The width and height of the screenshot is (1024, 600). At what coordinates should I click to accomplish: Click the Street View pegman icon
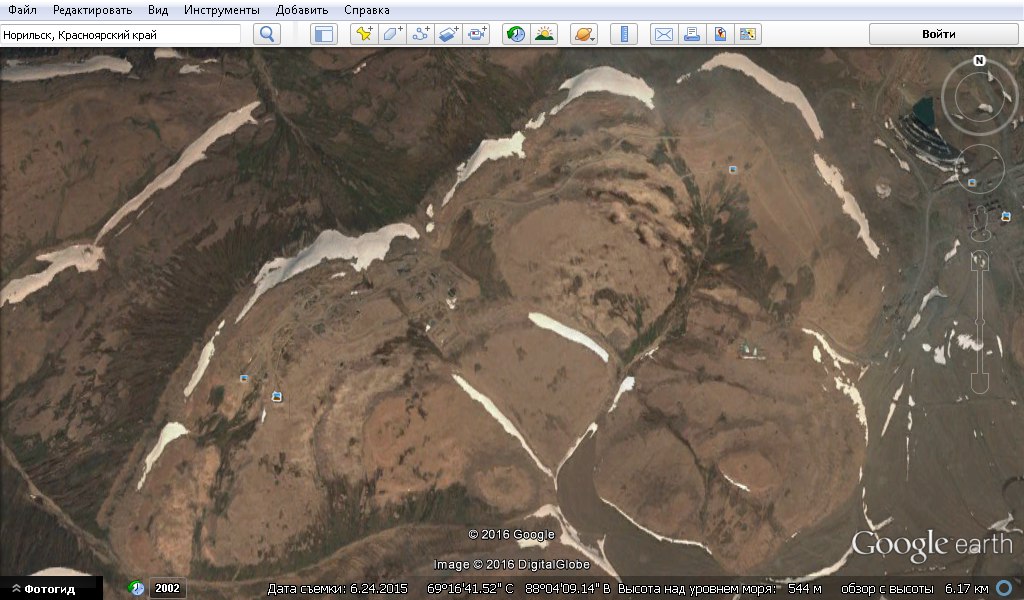pyautogui.click(x=980, y=222)
